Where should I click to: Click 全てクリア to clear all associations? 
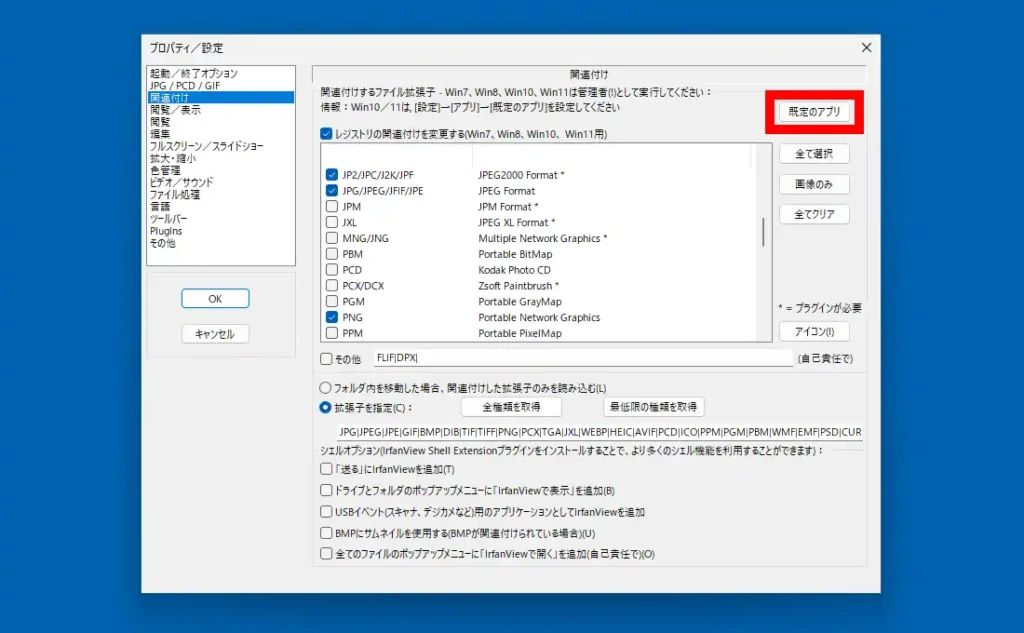pos(816,213)
